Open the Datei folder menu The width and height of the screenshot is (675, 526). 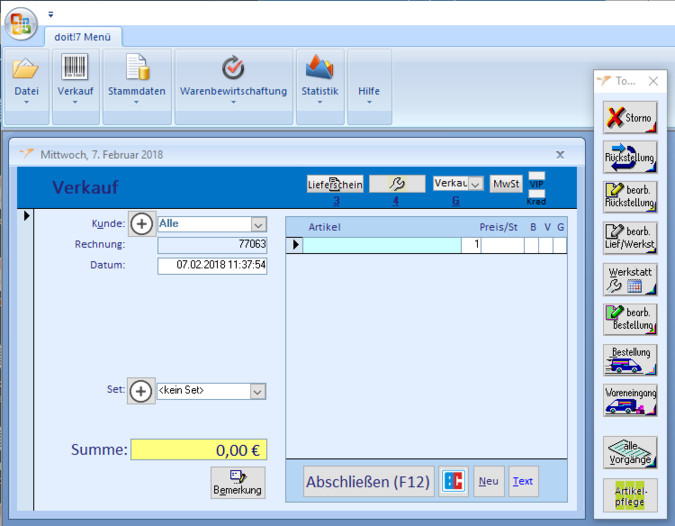tap(26, 86)
